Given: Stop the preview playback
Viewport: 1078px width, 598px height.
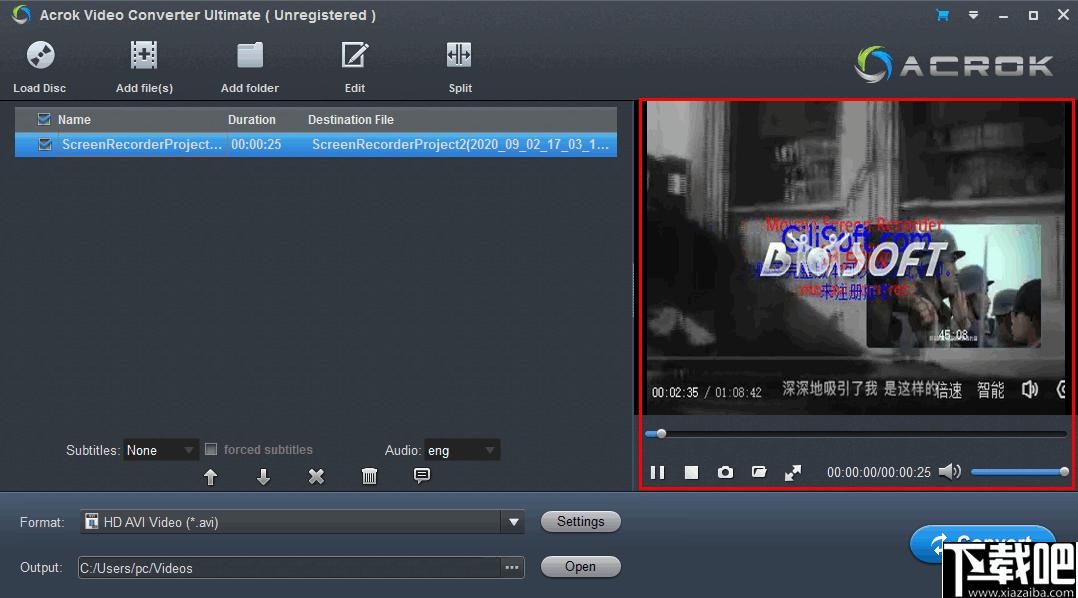Looking at the screenshot, I should (x=692, y=472).
